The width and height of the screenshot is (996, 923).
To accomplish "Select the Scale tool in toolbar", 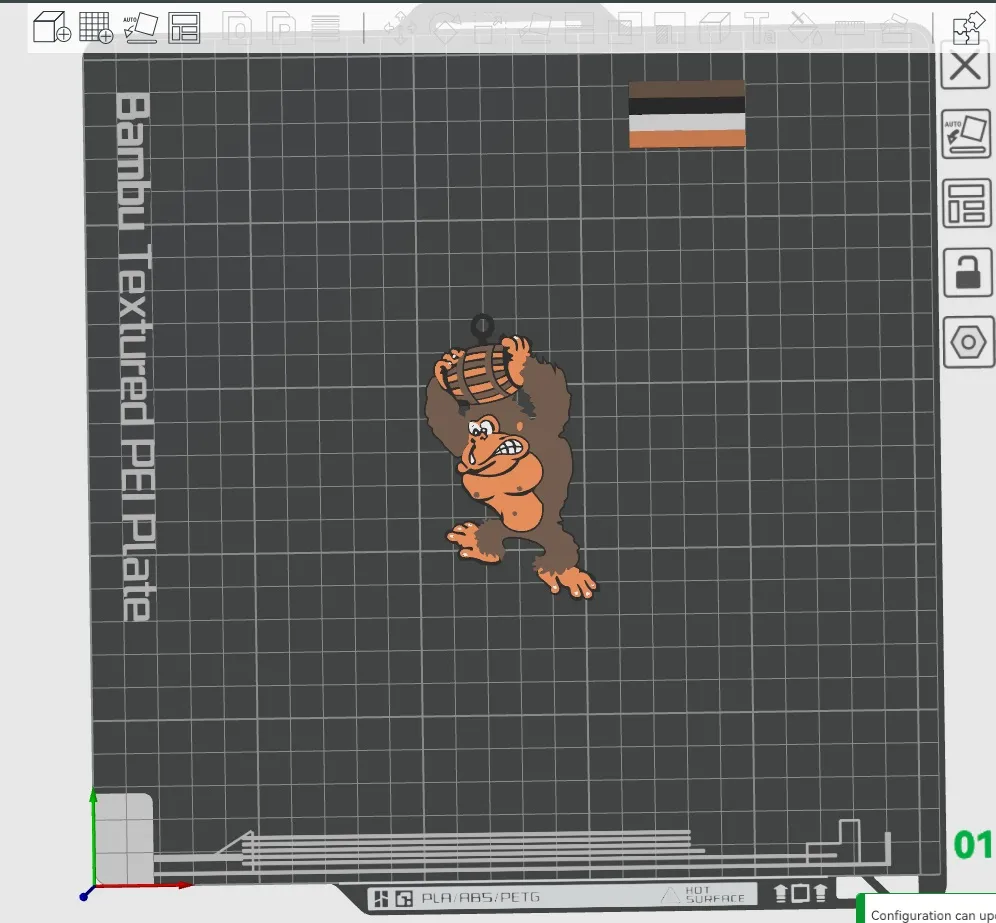I will 488,28.
